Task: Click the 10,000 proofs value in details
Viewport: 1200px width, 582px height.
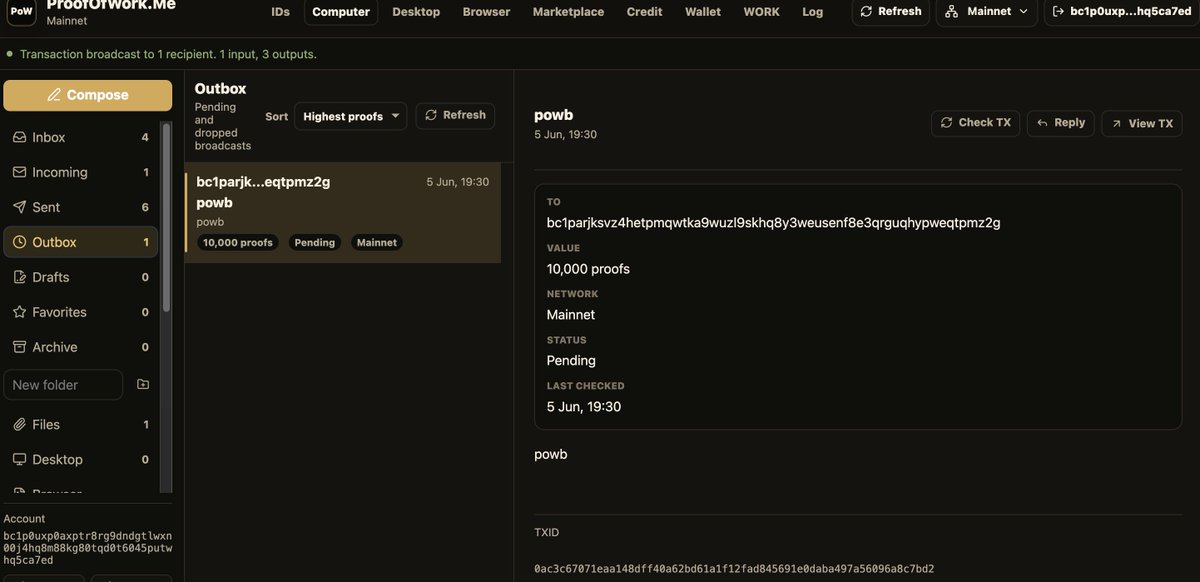Action: point(588,268)
